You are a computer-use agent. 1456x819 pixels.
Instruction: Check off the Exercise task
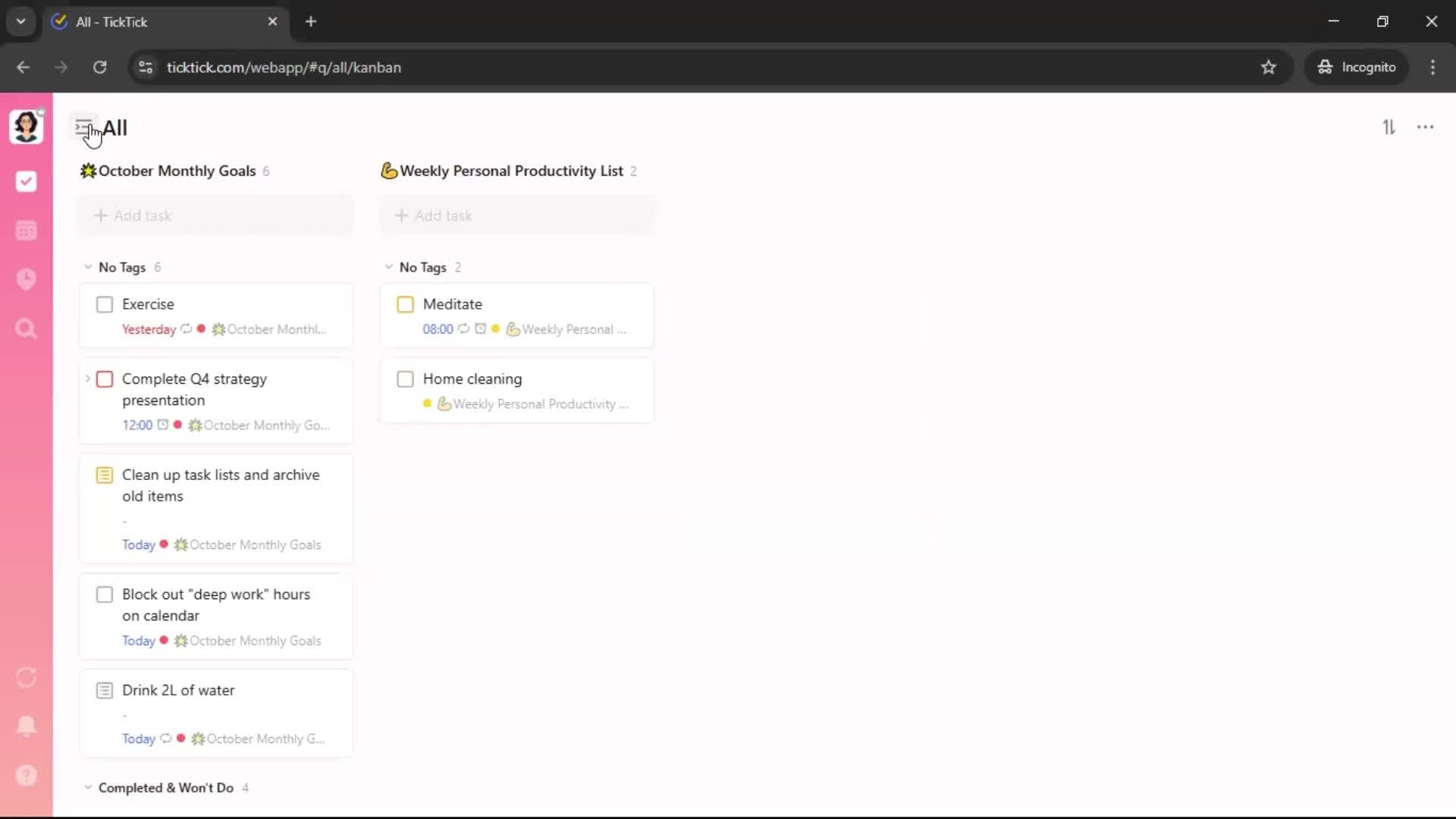[105, 305]
